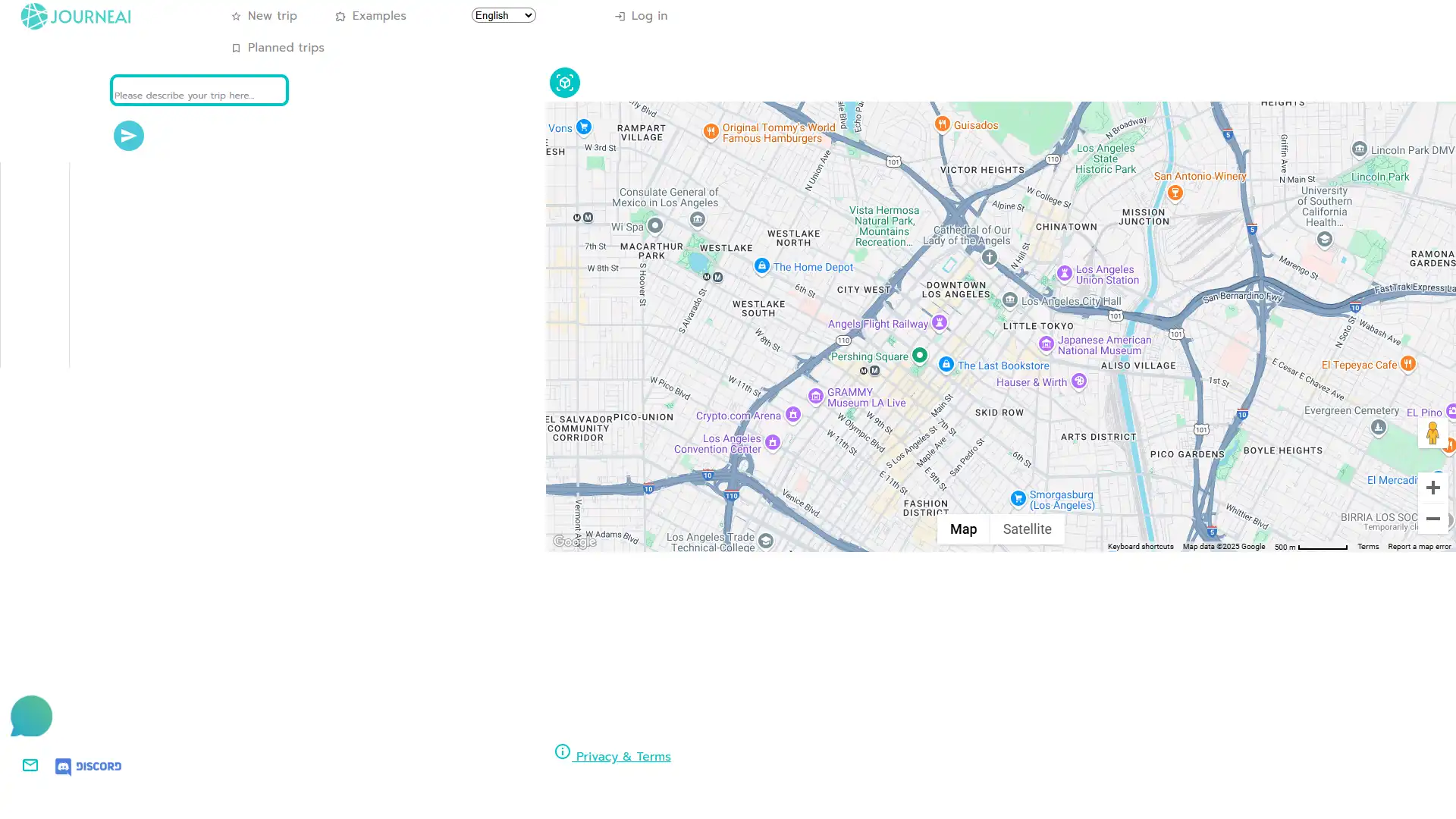Screen dimensions: 1456x819
Task: Select Cathedral of Our Lady marker
Action: (x=989, y=258)
